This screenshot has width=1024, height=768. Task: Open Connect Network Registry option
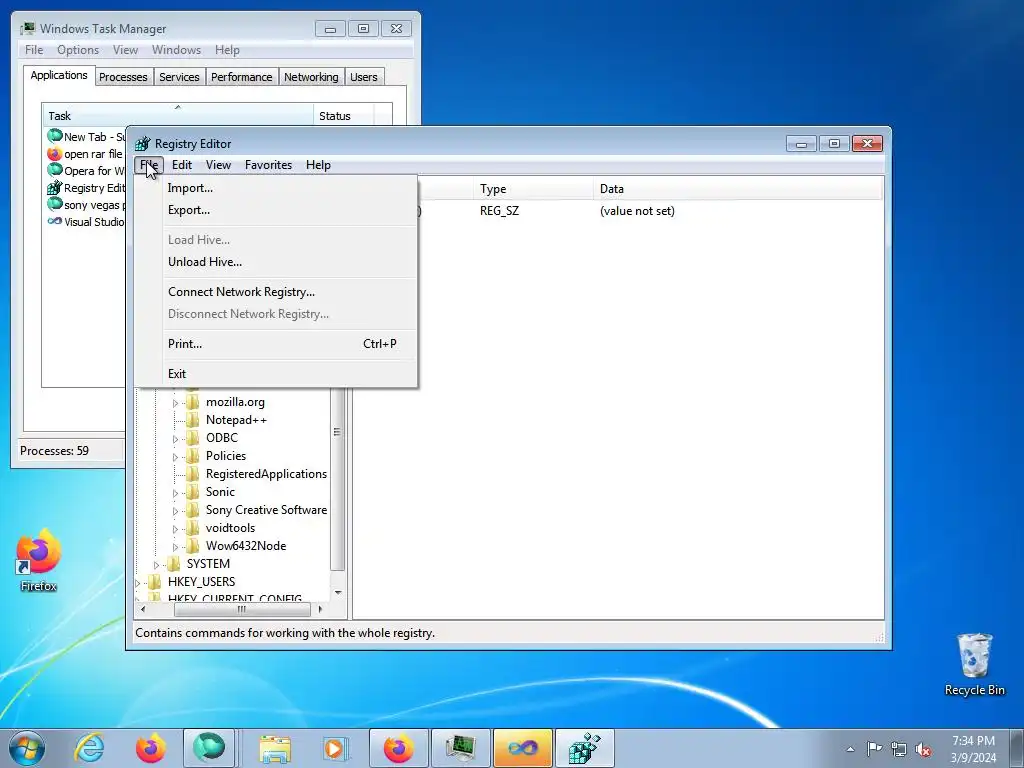[x=241, y=292]
